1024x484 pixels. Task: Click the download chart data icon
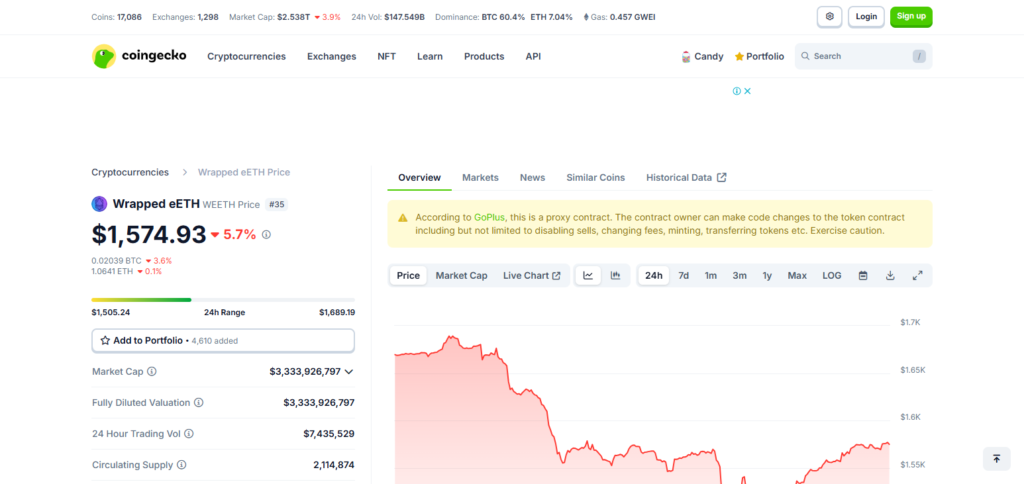point(889,276)
